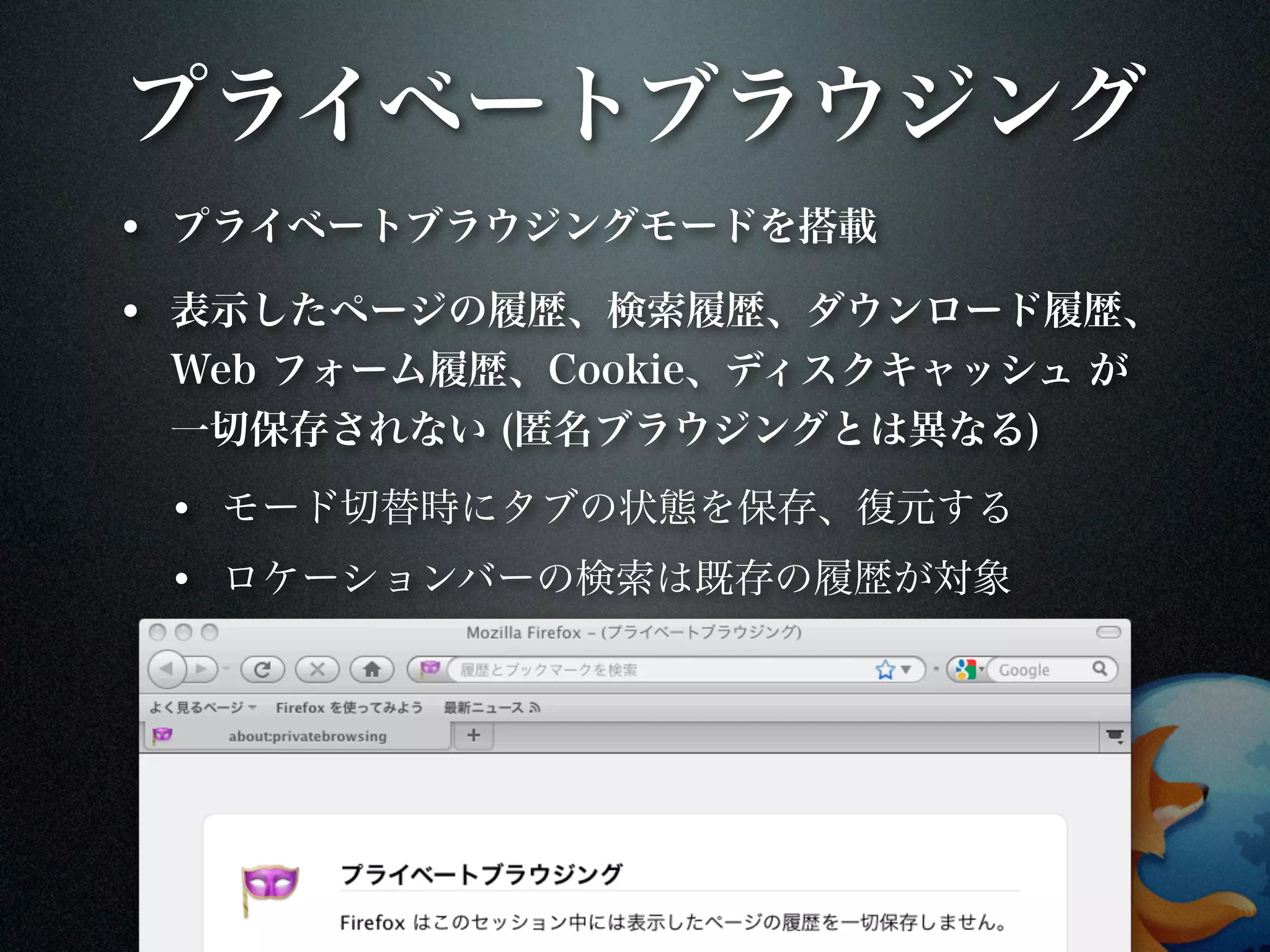Reload the page with the refresh button
The width and height of the screenshot is (1270, 952).
pyautogui.click(x=262, y=669)
